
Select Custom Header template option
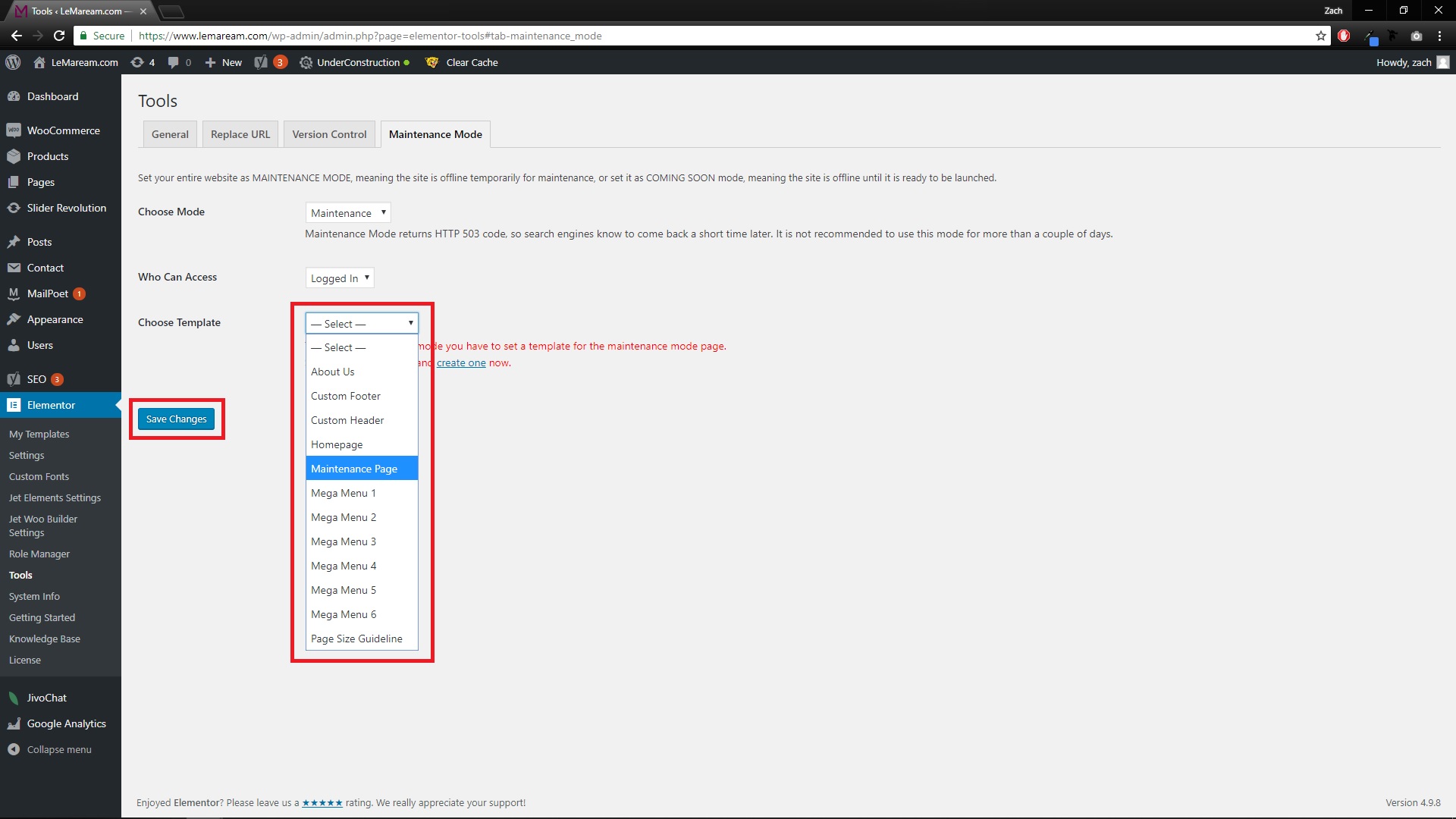coord(362,420)
